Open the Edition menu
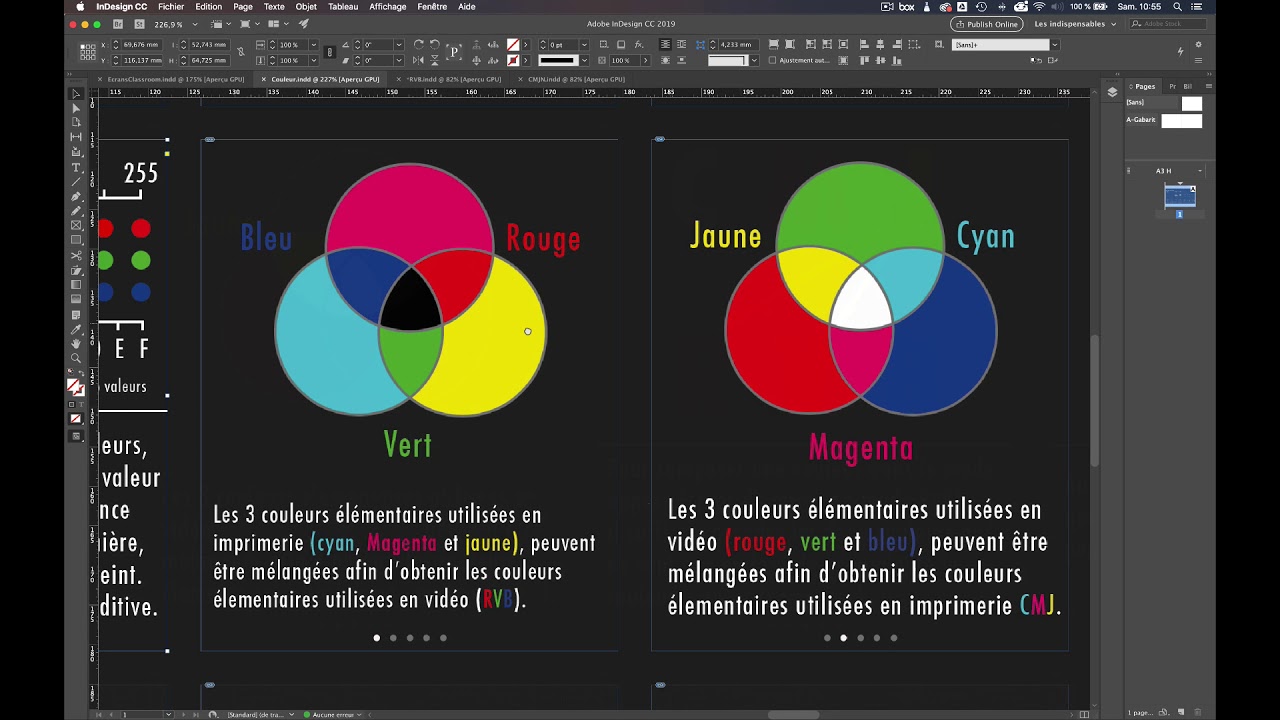The width and height of the screenshot is (1280, 720). pyautogui.click(x=208, y=6)
